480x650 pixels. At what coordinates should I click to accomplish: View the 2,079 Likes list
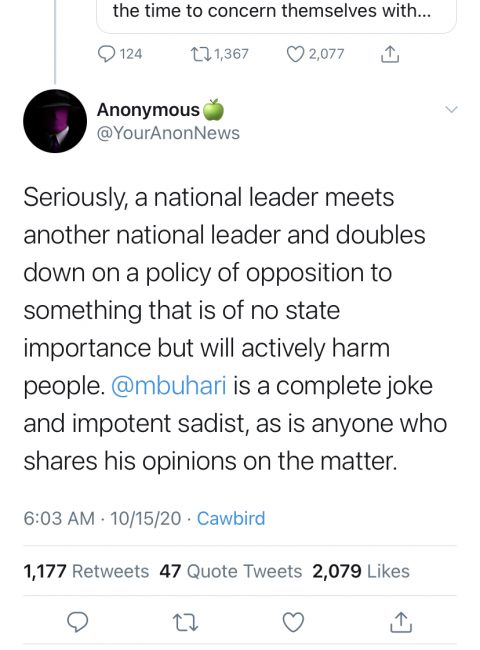pos(361,571)
